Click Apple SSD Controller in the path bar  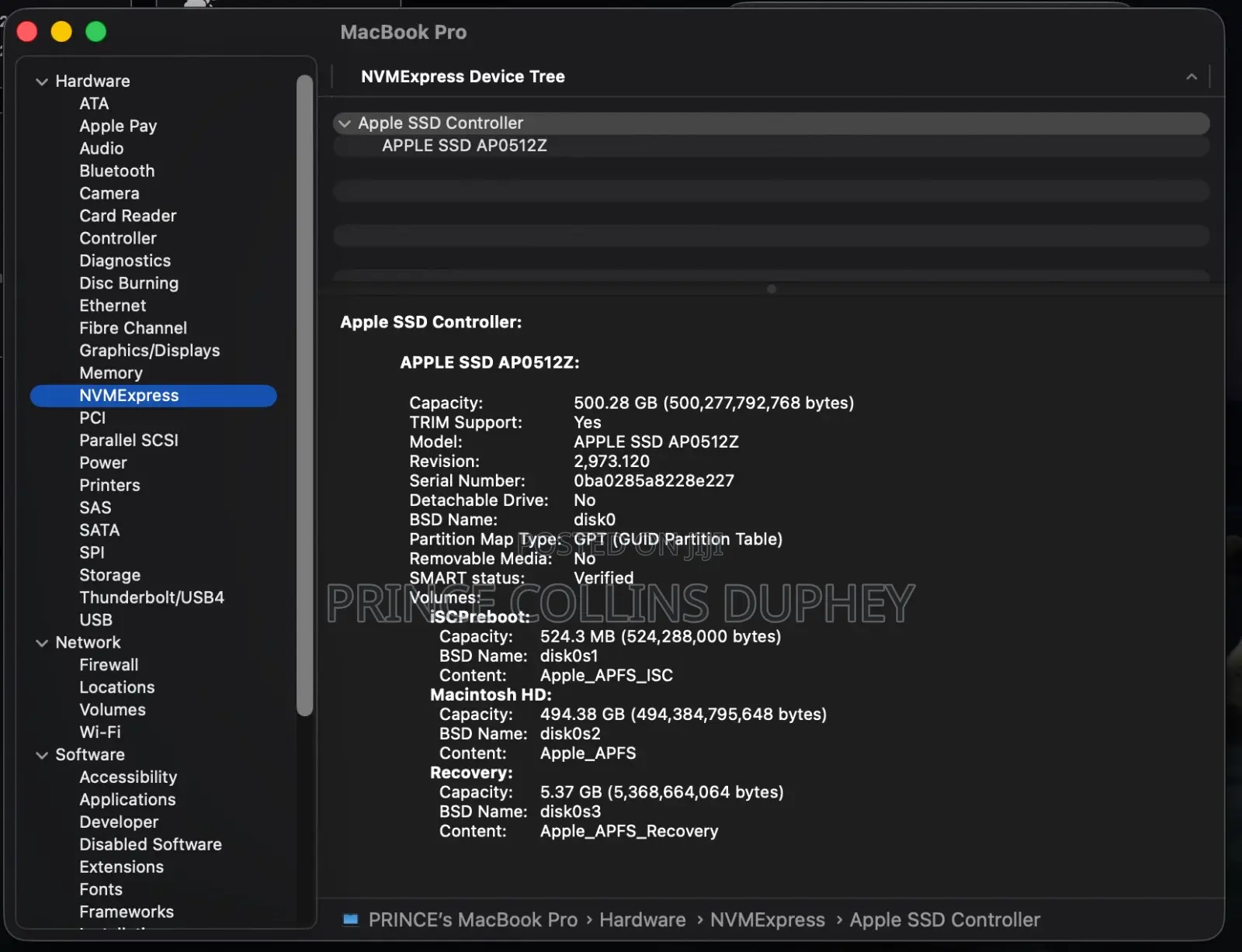[944, 920]
